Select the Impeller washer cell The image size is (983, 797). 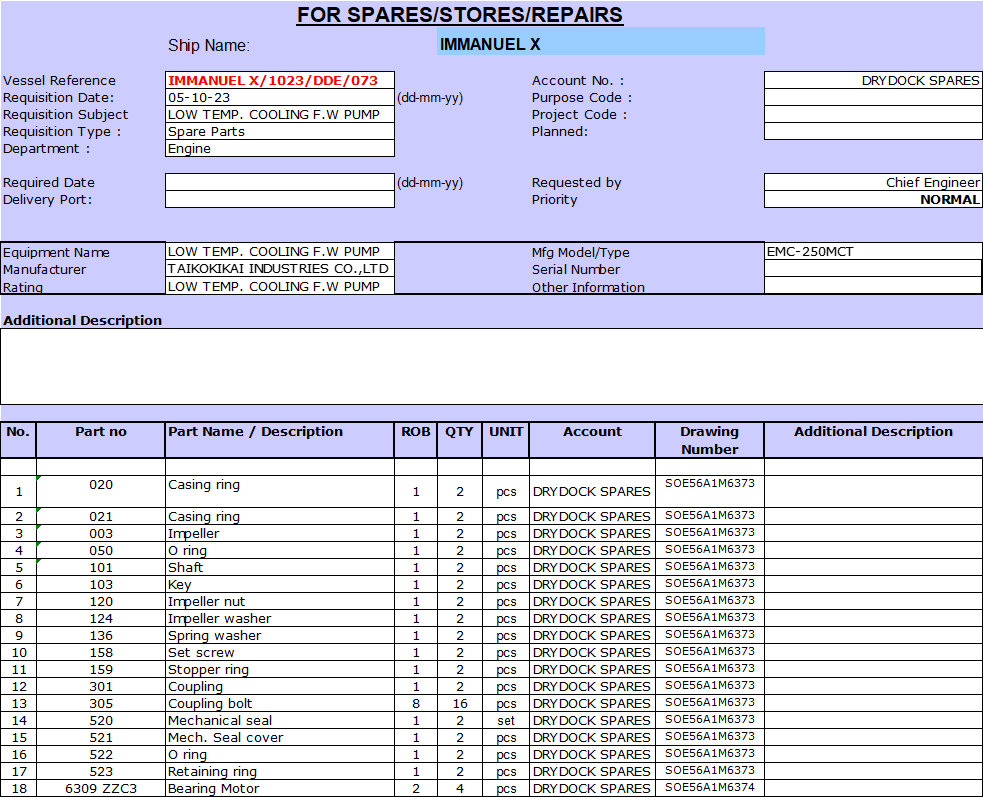point(280,618)
